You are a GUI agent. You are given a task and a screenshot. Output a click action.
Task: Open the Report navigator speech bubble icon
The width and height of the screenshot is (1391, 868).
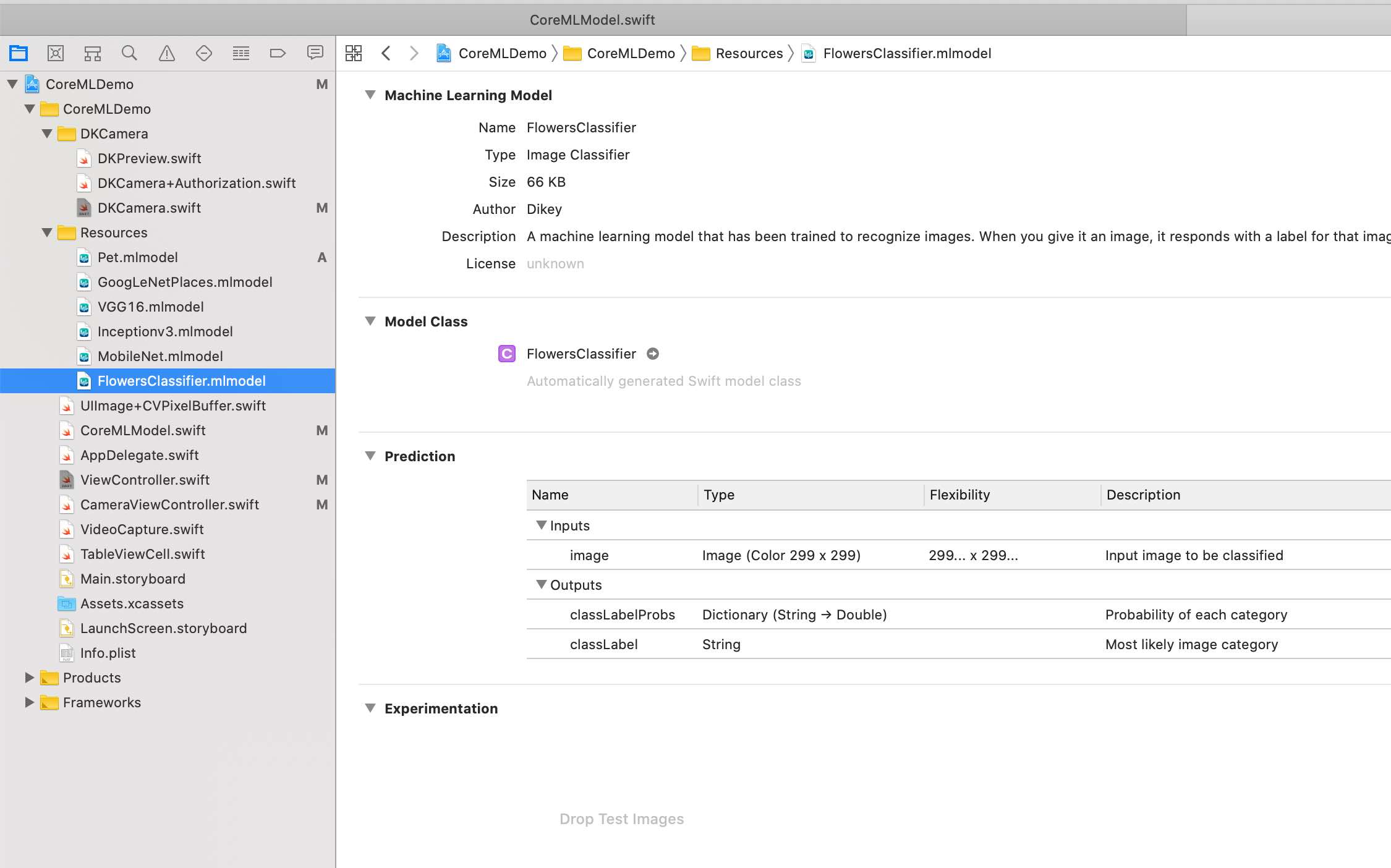pyautogui.click(x=315, y=53)
